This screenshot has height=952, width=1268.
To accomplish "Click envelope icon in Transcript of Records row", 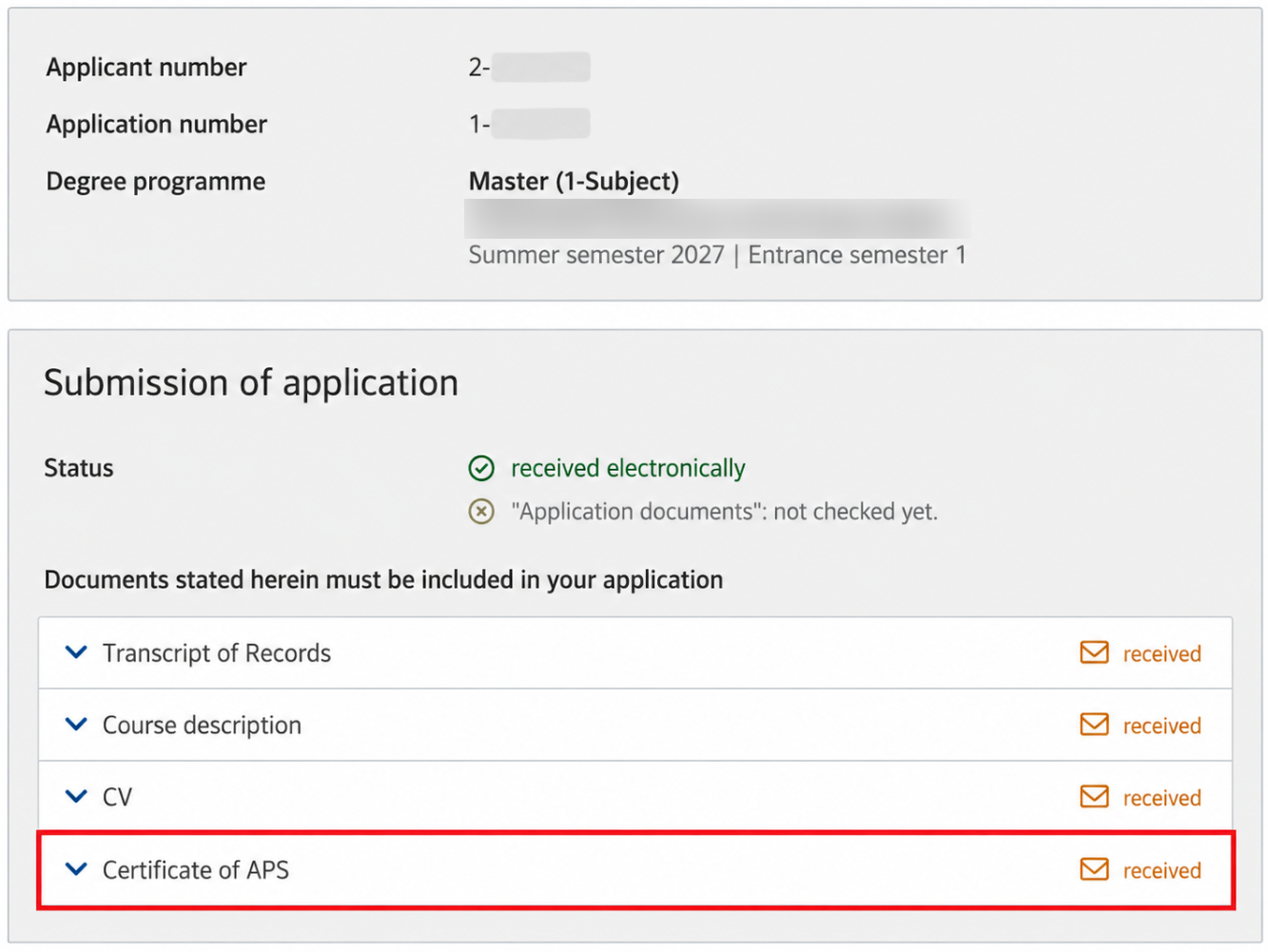I will click(1094, 652).
